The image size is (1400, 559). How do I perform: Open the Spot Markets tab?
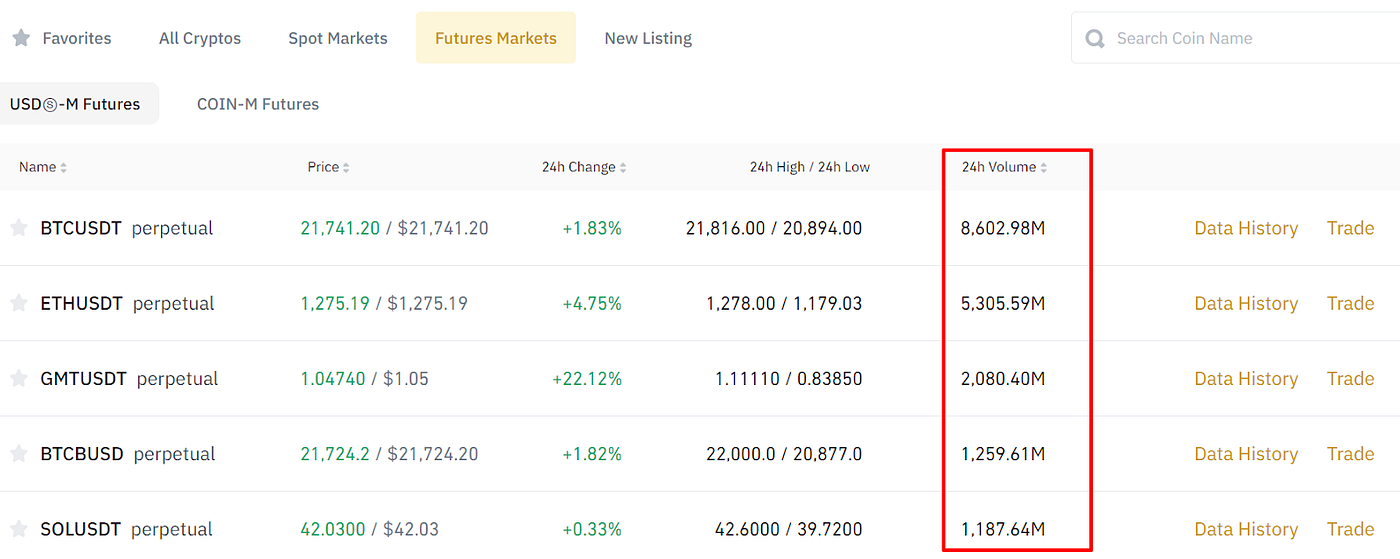click(338, 38)
